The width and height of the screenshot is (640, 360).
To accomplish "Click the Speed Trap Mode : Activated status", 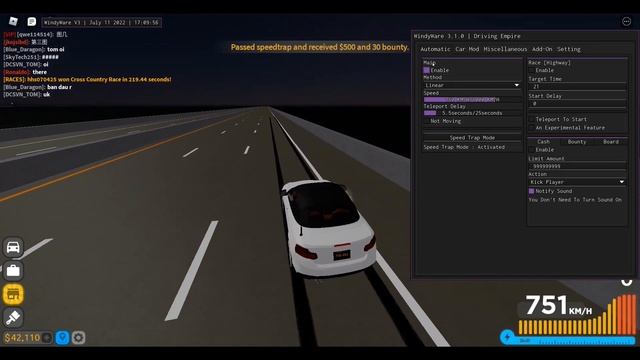I will click(x=464, y=147).
